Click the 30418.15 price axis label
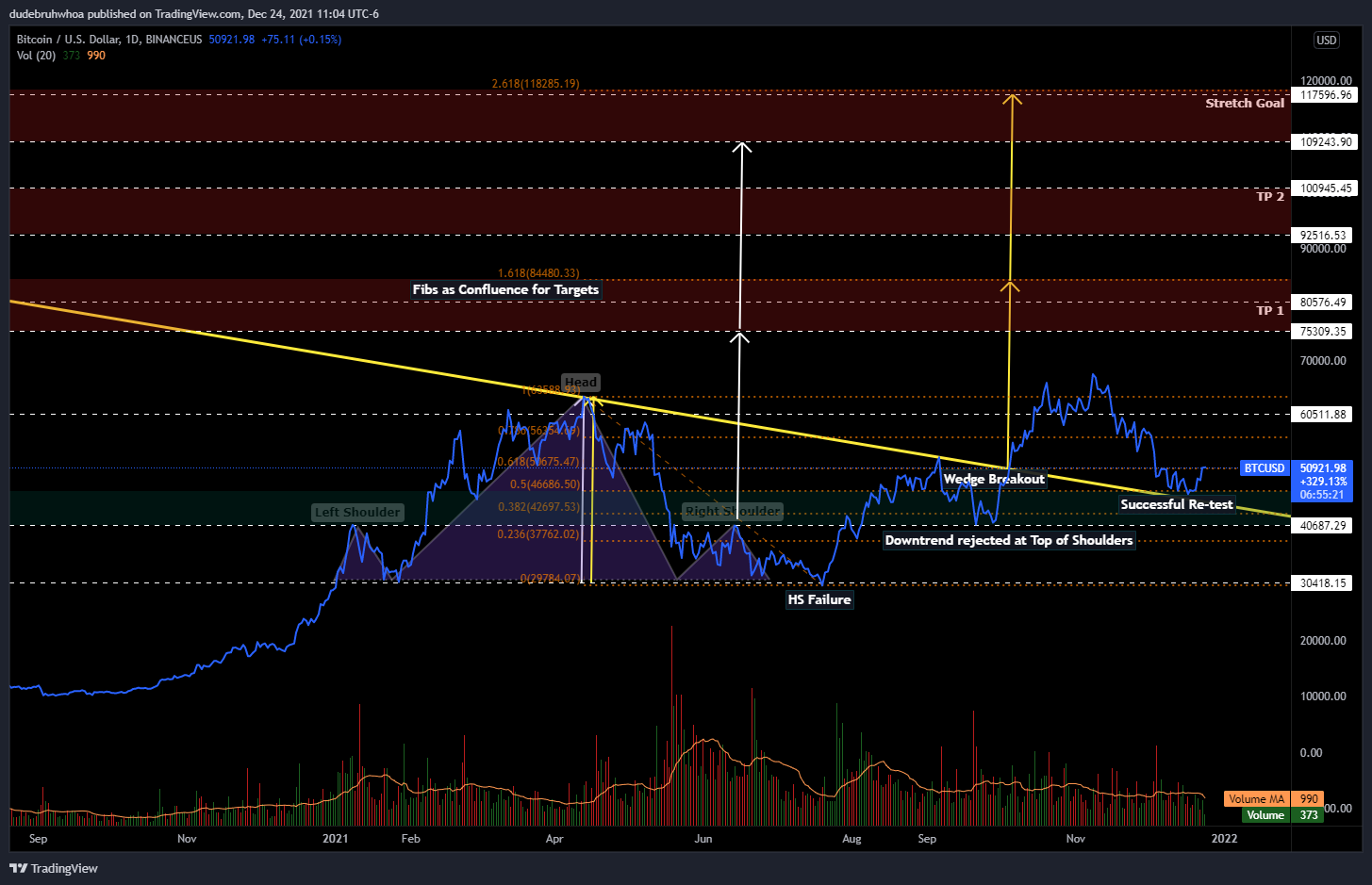 click(x=1323, y=583)
